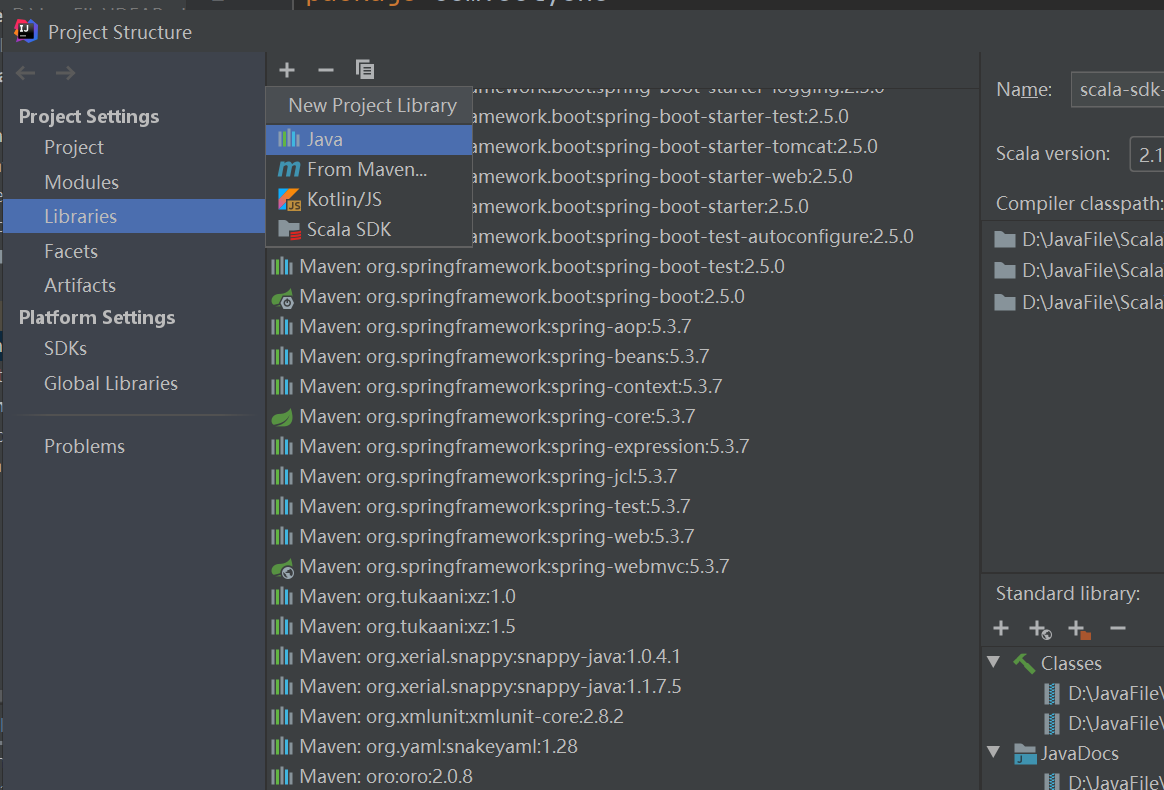The width and height of the screenshot is (1164, 790).
Task: Click the spring-boot:2.5.0 leaf gear icon
Action: (282, 298)
